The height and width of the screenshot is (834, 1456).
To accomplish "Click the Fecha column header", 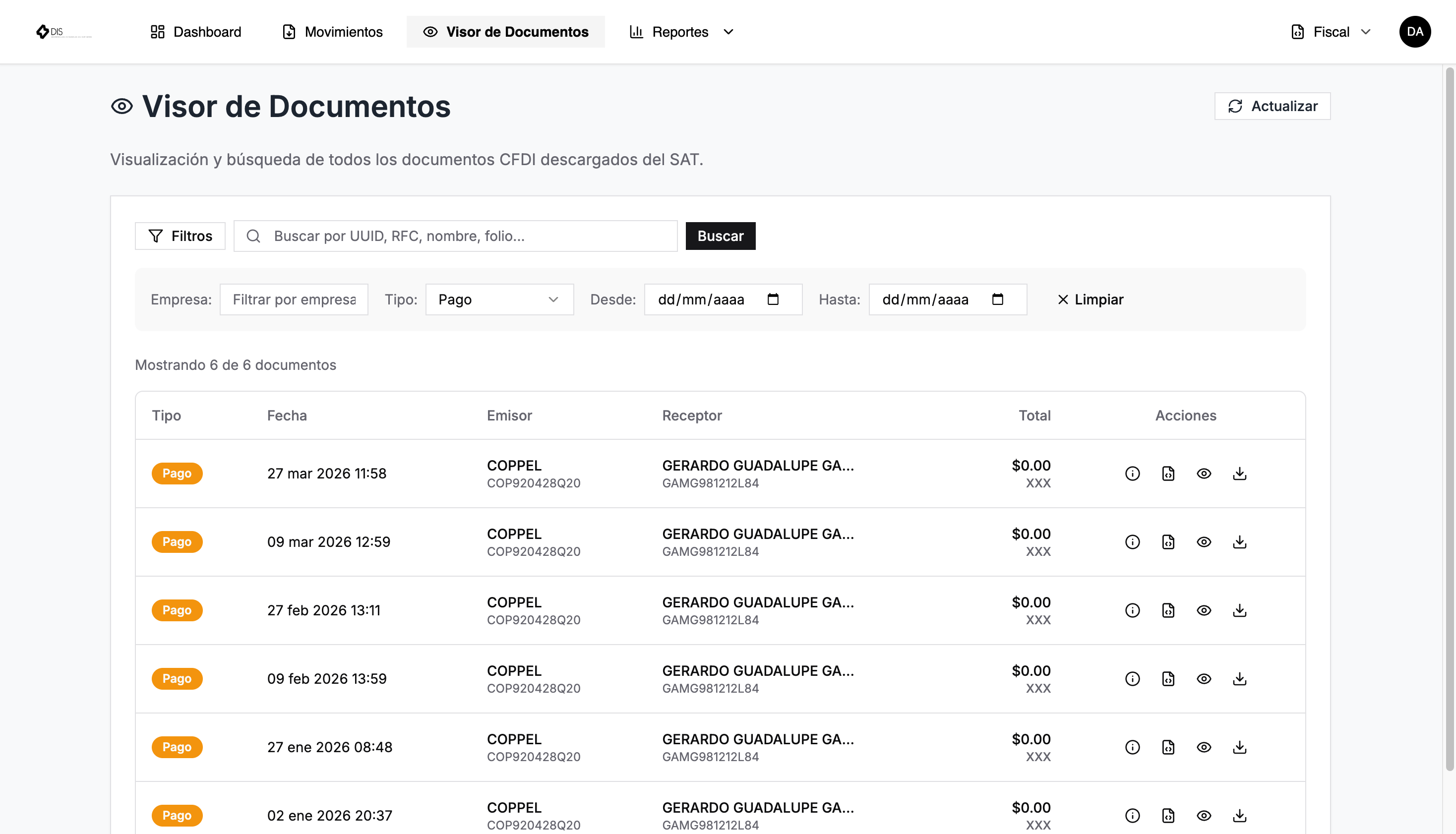I will coord(287,416).
